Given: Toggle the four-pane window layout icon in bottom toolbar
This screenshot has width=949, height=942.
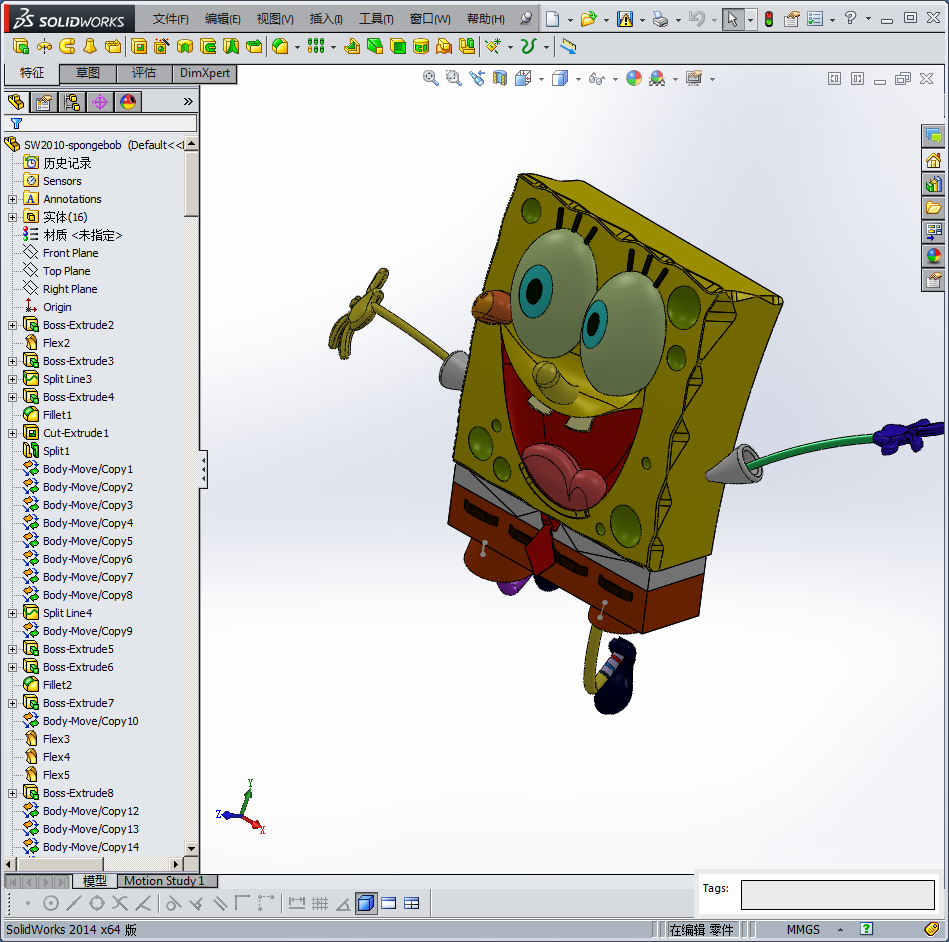Looking at the screenshot, I should (x=412, y=903).
